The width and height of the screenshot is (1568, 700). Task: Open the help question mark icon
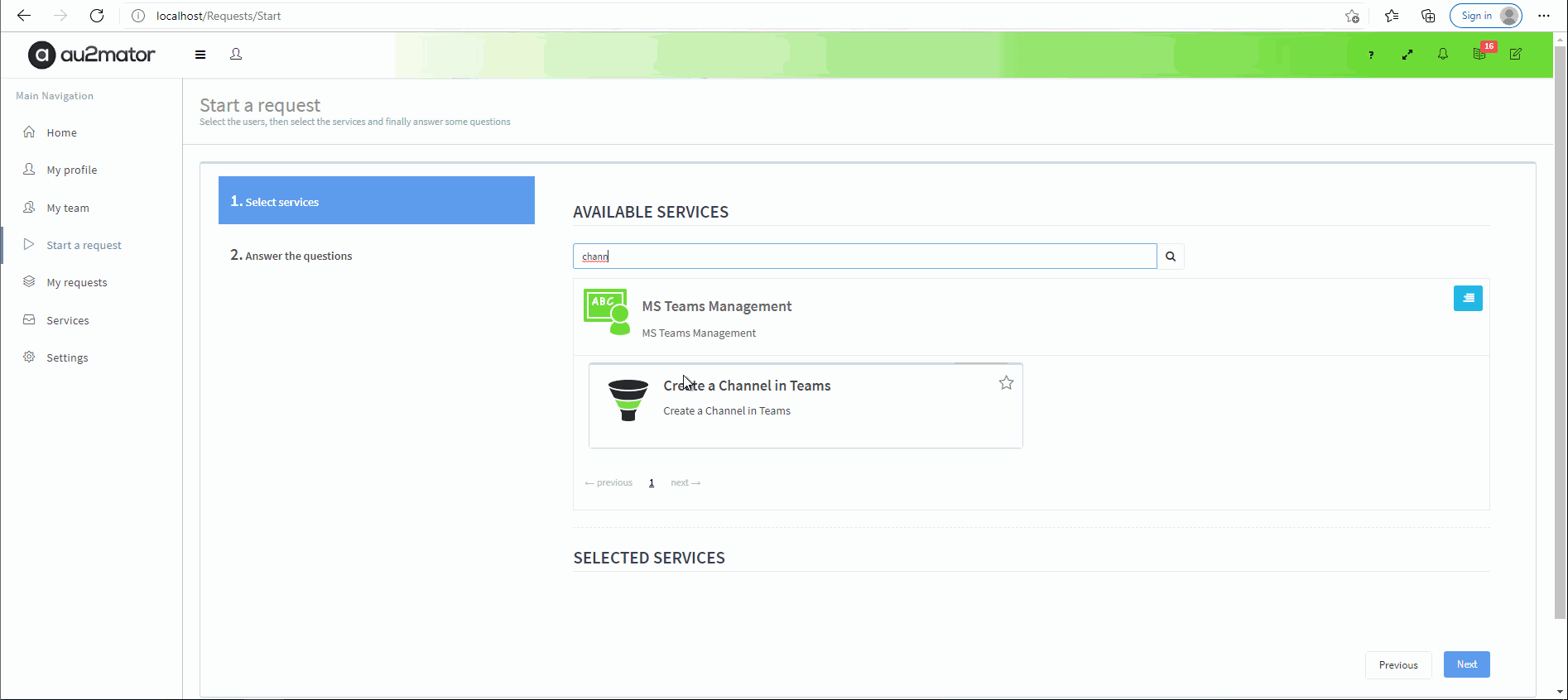click(1371, 55)
